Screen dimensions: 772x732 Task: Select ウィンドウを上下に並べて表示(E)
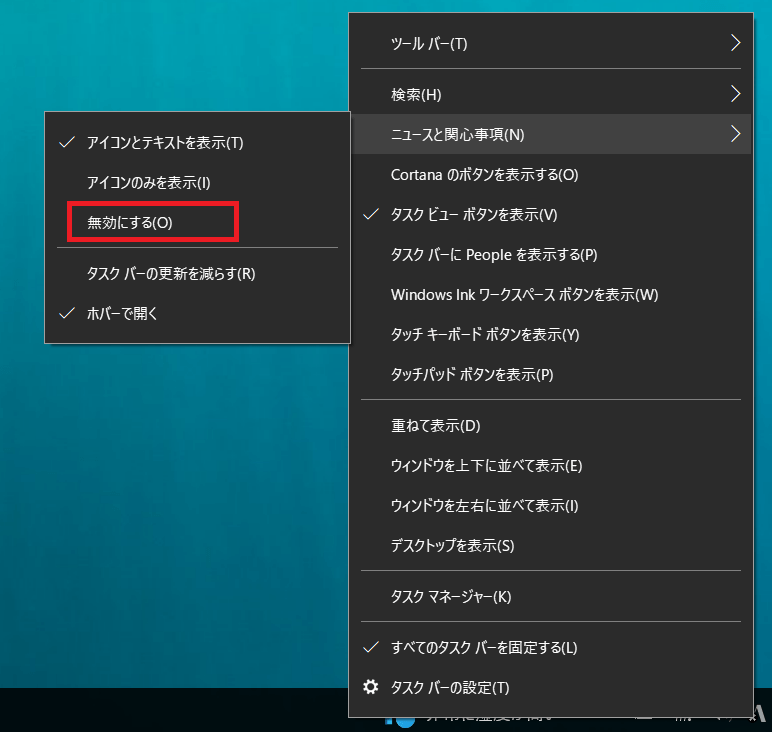coord(551,465)
